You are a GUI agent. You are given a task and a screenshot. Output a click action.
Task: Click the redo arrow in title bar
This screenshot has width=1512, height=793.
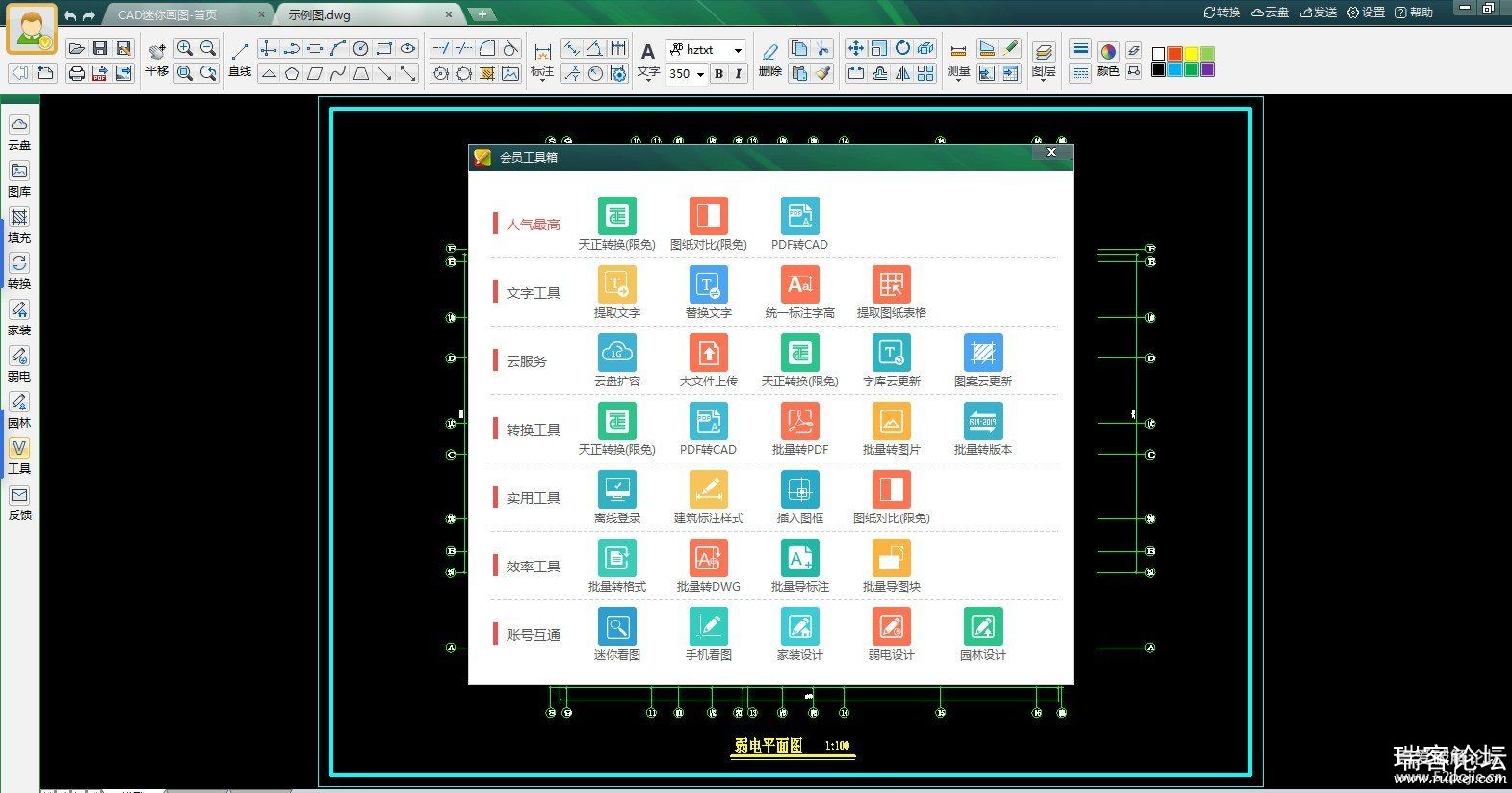(89, 15)
